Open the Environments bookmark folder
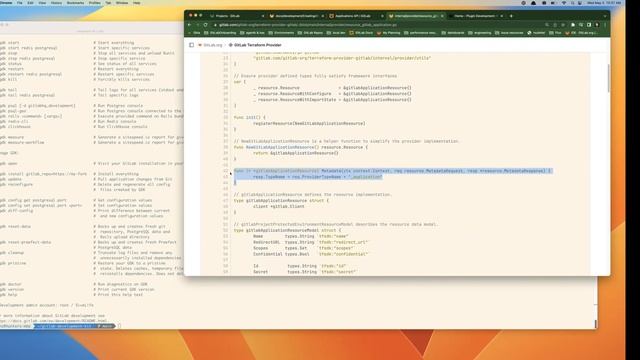 click(281, 33)
